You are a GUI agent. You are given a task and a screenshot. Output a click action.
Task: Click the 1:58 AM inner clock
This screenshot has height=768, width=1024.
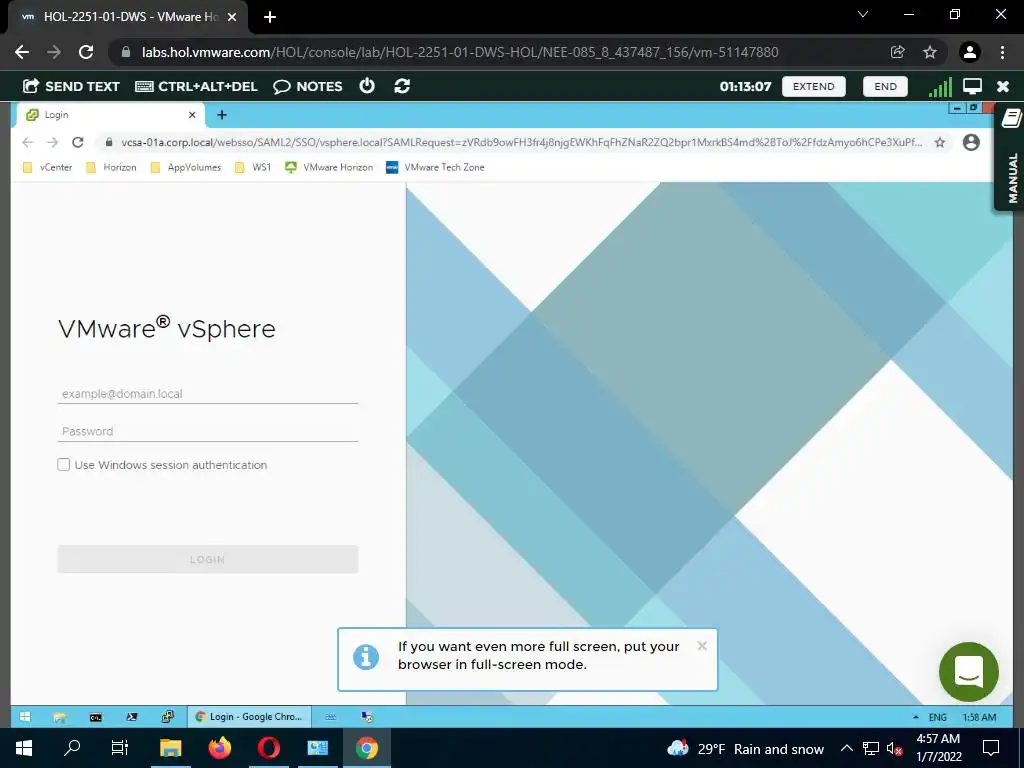[x=979, y=717]
